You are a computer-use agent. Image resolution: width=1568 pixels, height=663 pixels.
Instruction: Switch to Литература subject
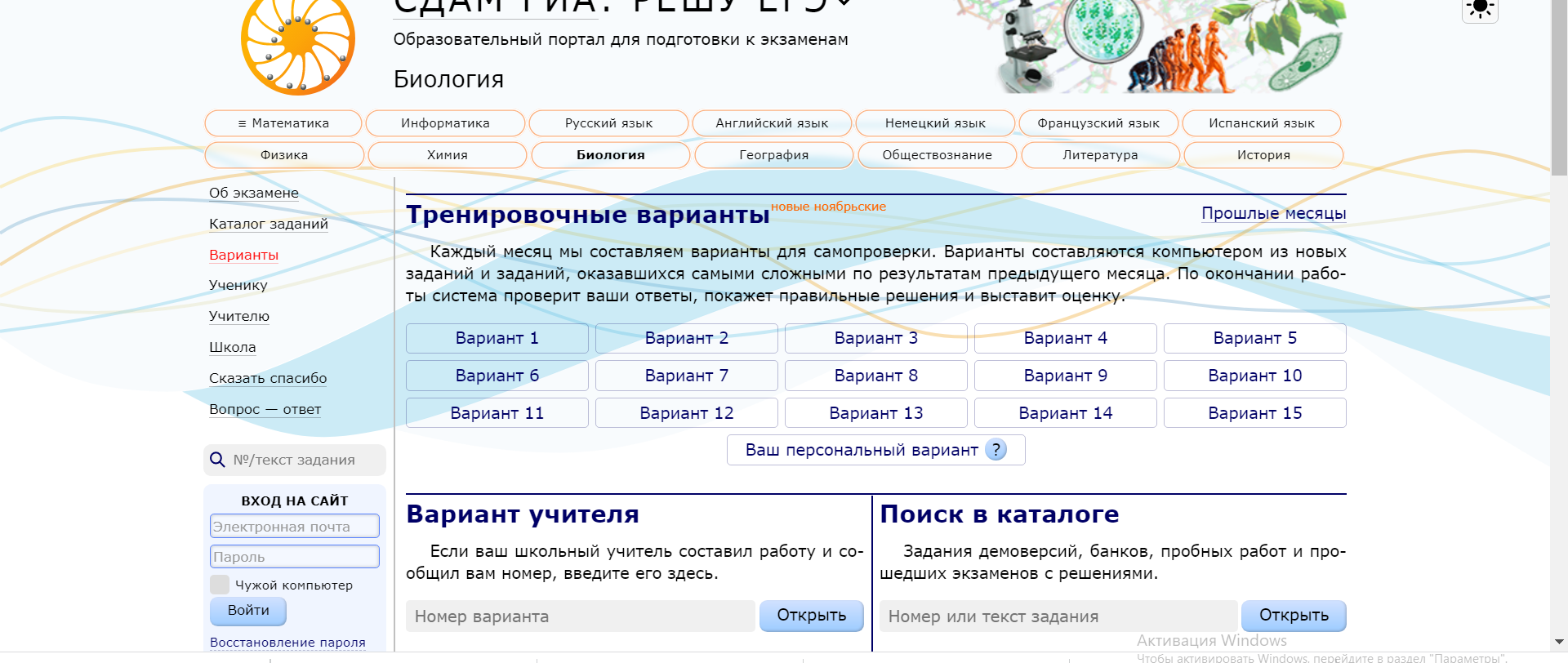click(1100, 155)
